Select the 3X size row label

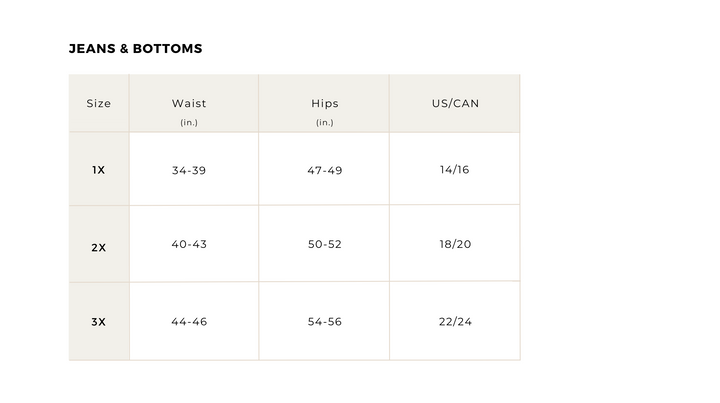[x=99, y=322]
